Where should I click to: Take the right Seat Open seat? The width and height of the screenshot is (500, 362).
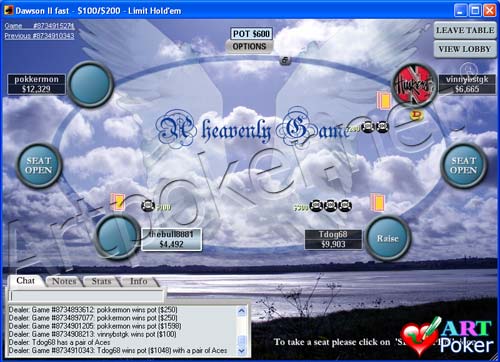463,166
